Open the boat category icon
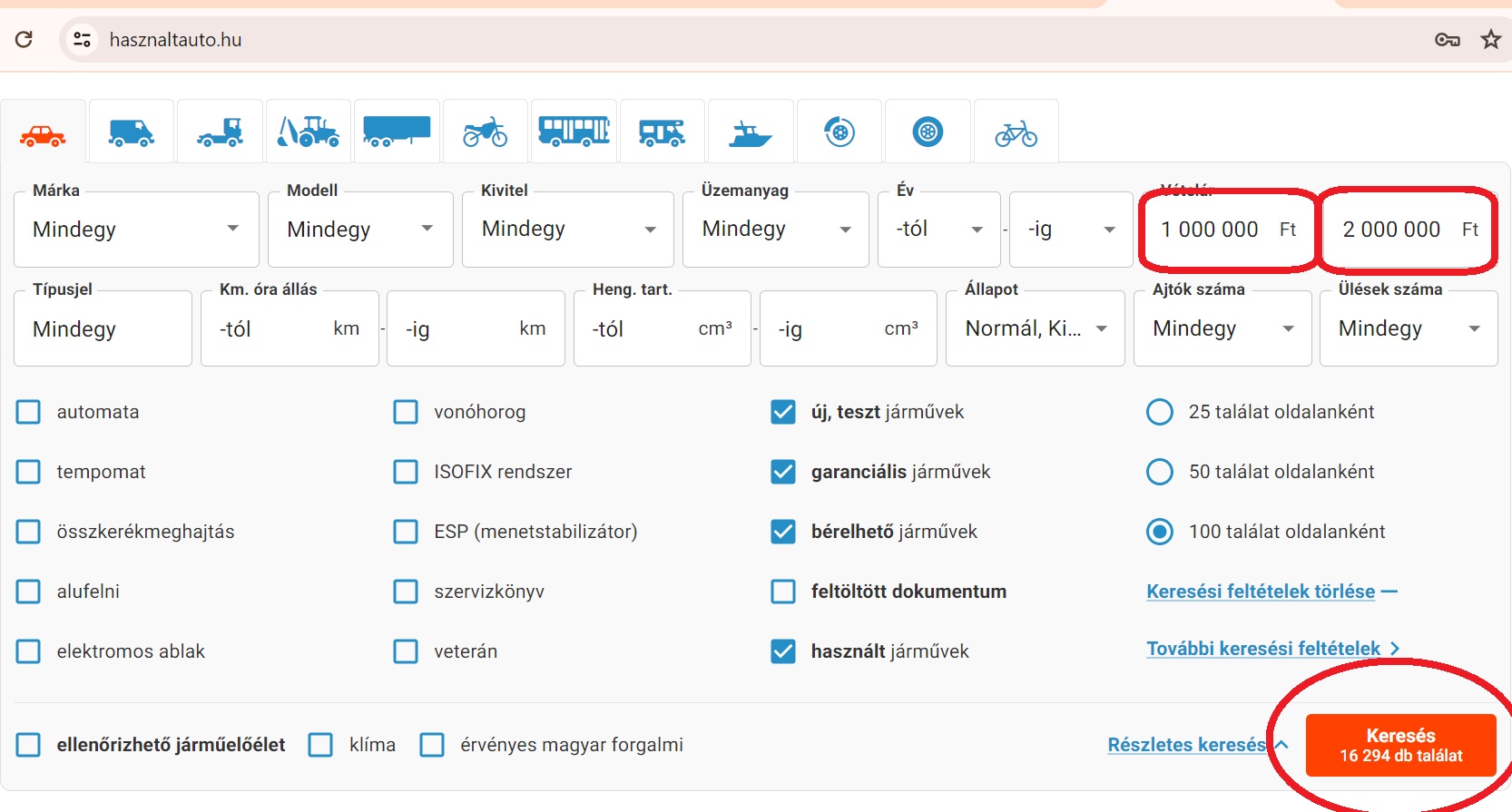 point(750,134)
